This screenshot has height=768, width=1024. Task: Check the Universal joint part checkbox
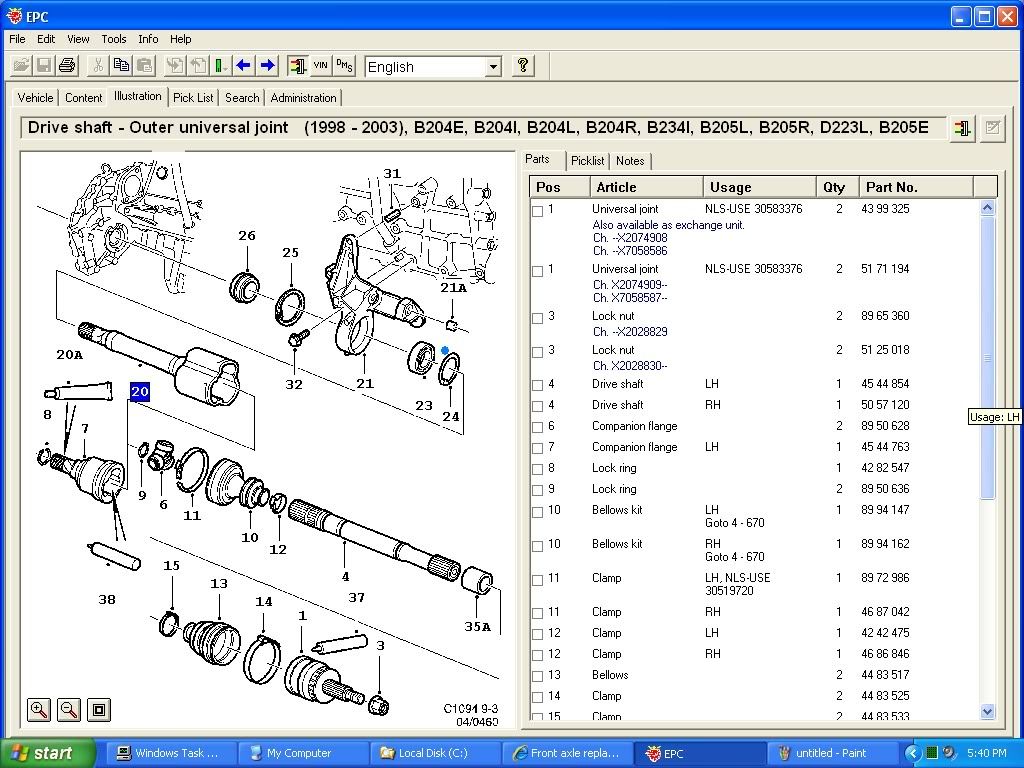pyautogui.click(x=537, y=210)
